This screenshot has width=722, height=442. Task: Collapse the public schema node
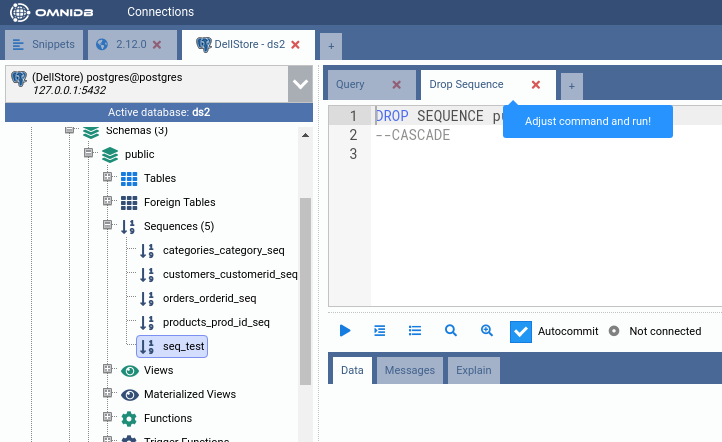[89, 153]
